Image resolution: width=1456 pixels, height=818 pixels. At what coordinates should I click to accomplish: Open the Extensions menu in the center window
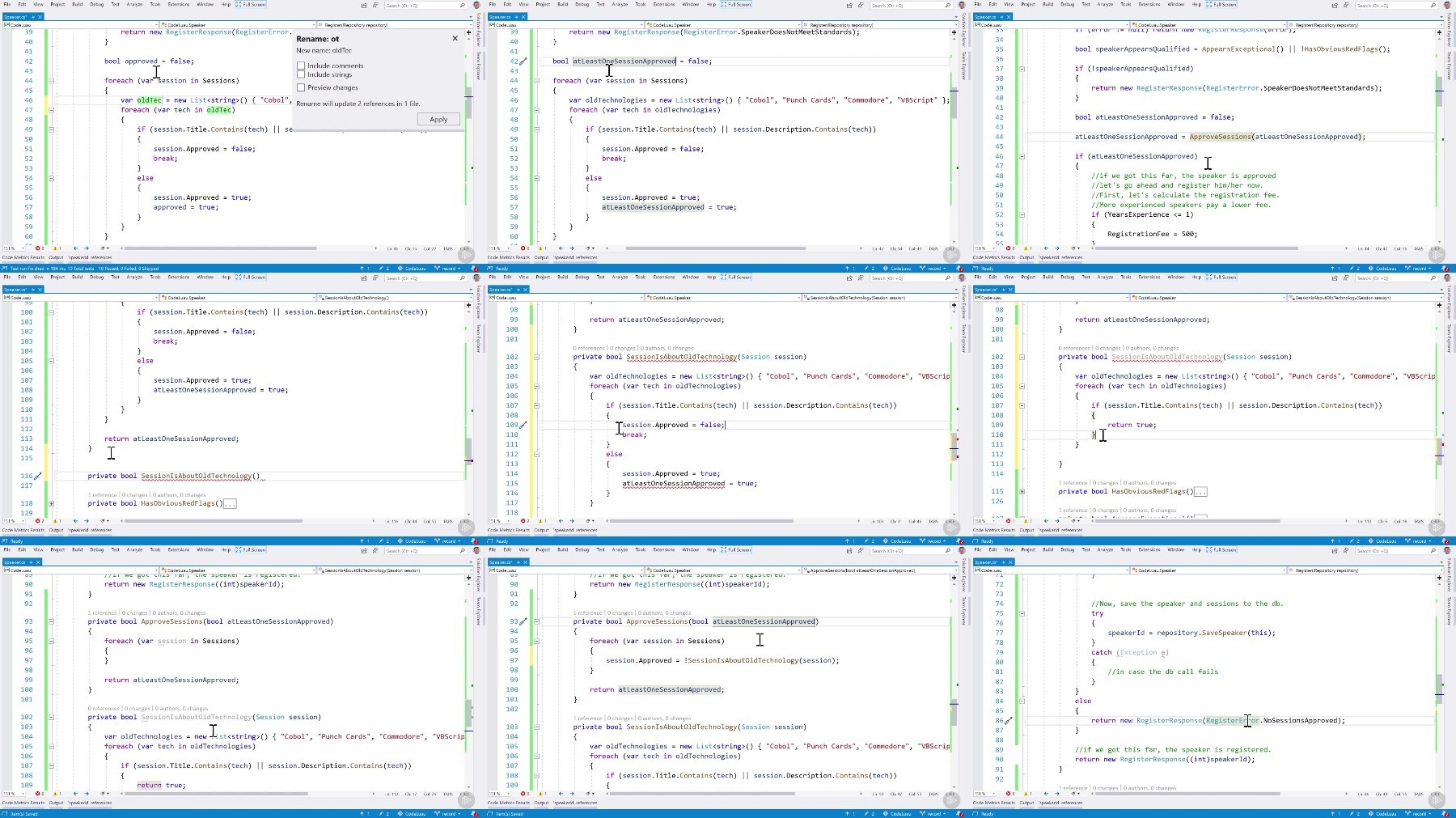[x=664, y=277]
